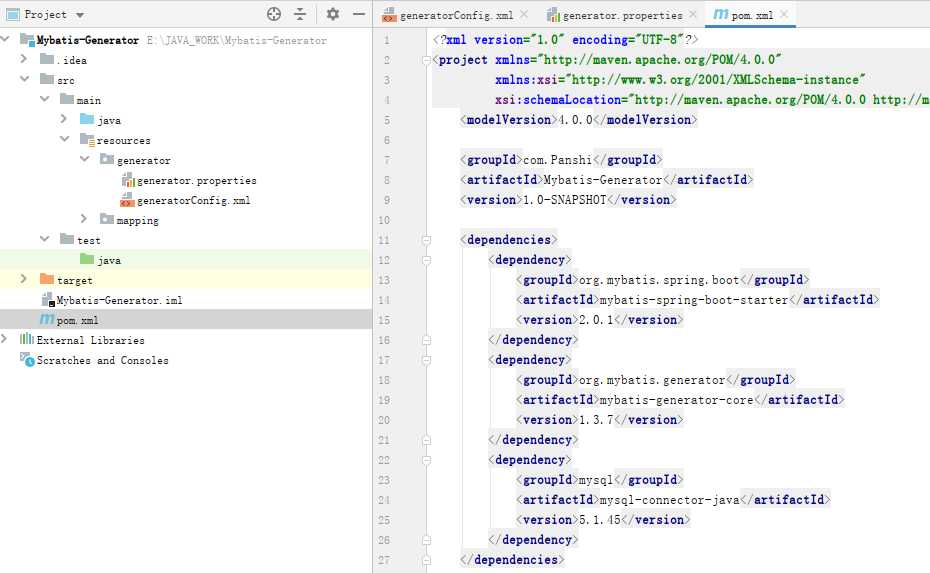The width and height of the screenshot is (930, 573).
Task: Collapse the main folder
Action: point(44,99)
